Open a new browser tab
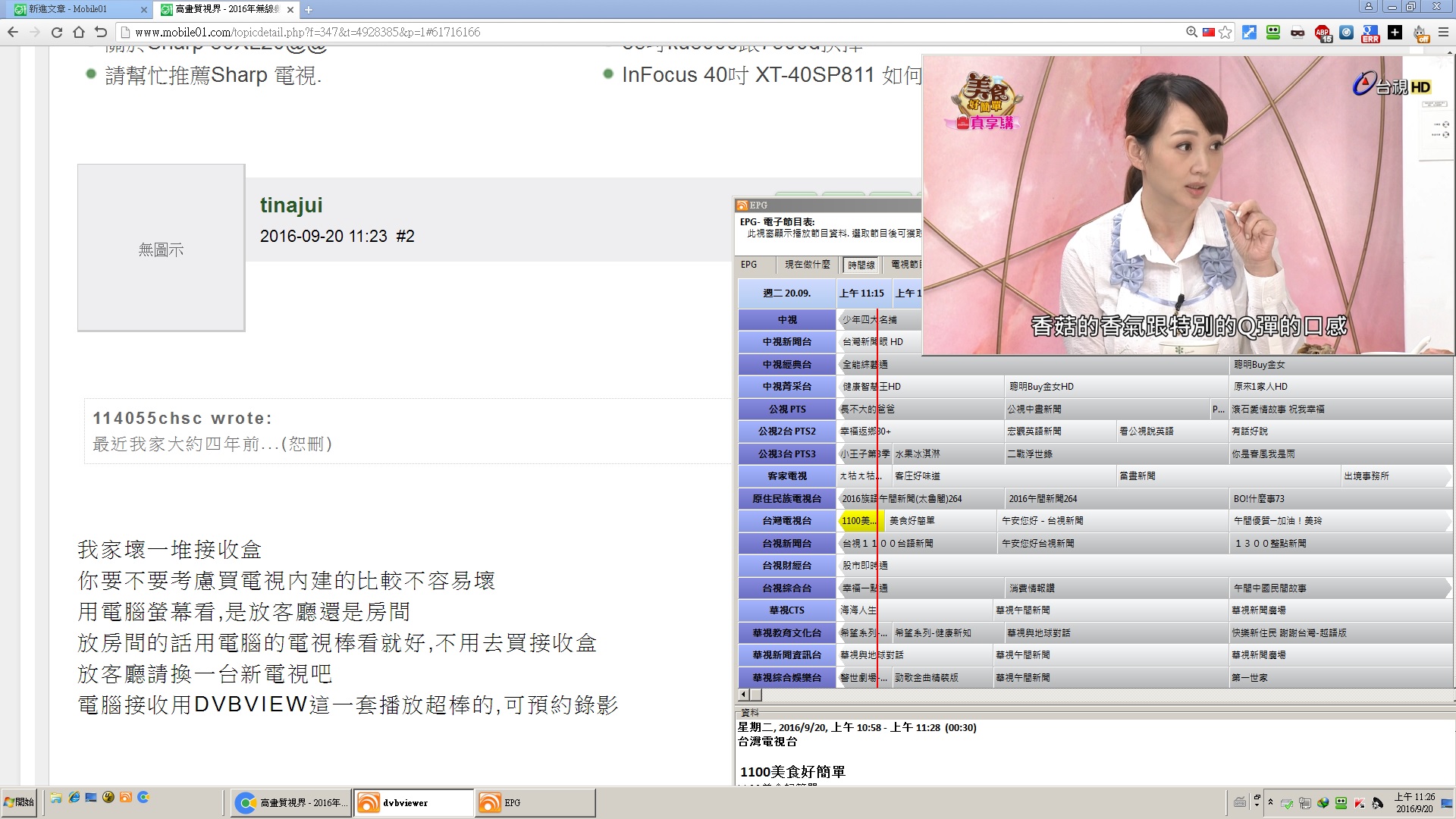 click(309, 10)
